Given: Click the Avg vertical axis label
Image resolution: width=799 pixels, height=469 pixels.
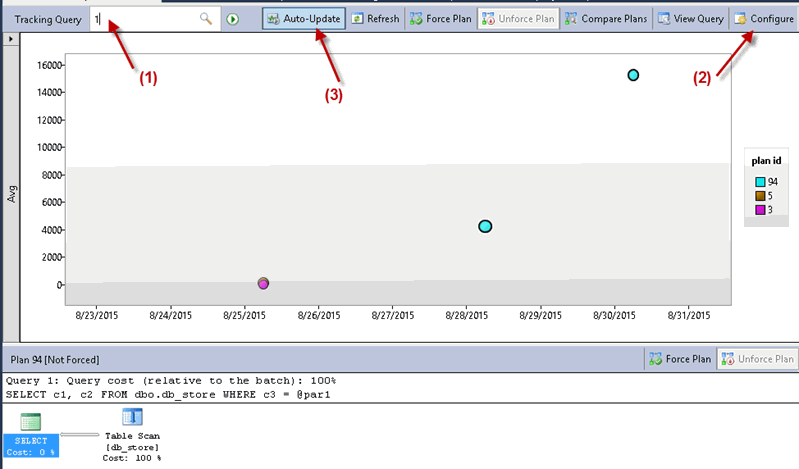Looking at the screenshot, I should click(12, 194).
